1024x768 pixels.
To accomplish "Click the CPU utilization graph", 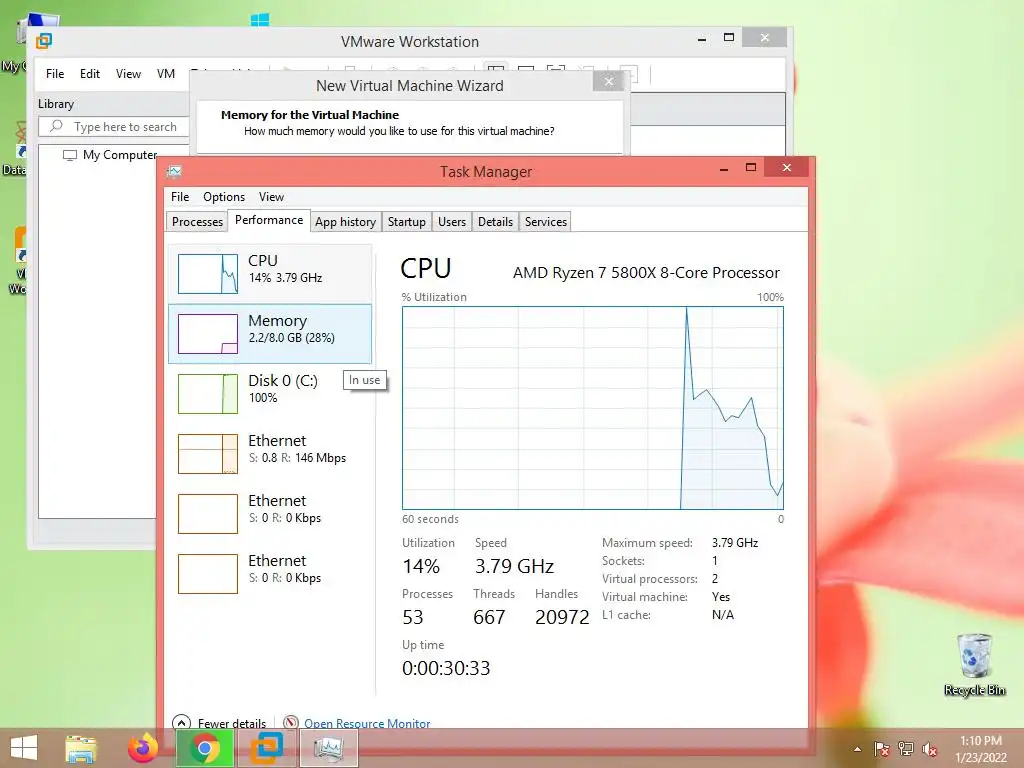I will 592,408.
